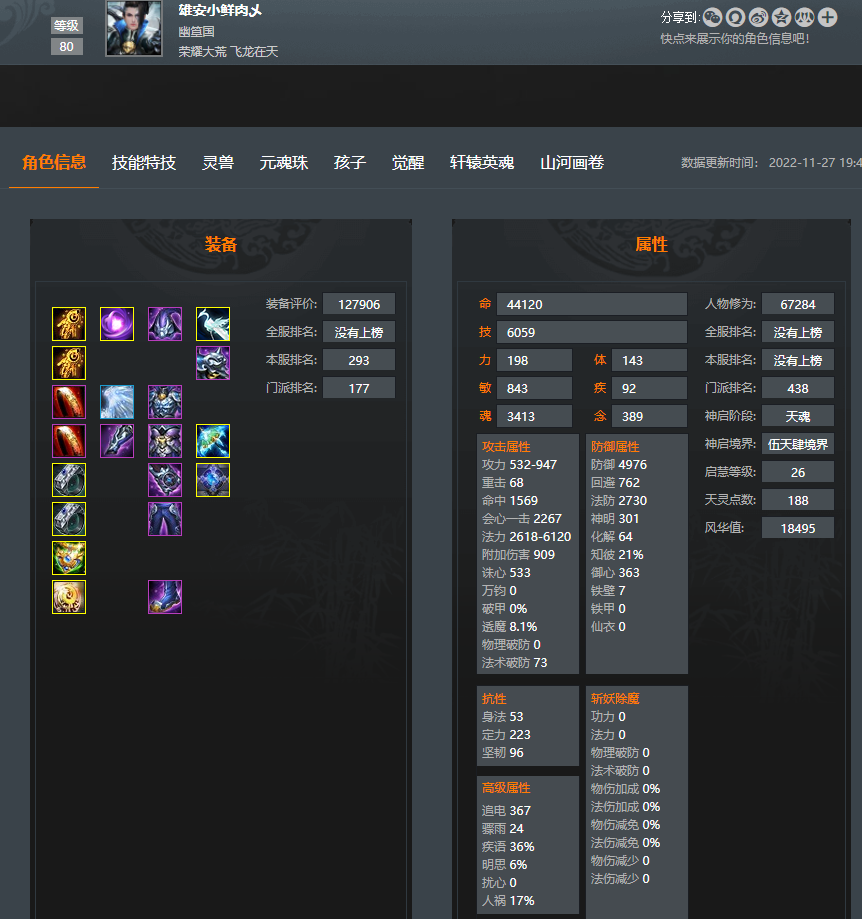Share character to WeChat
This screenshot has width=862, height=919.
pos(712,17)
